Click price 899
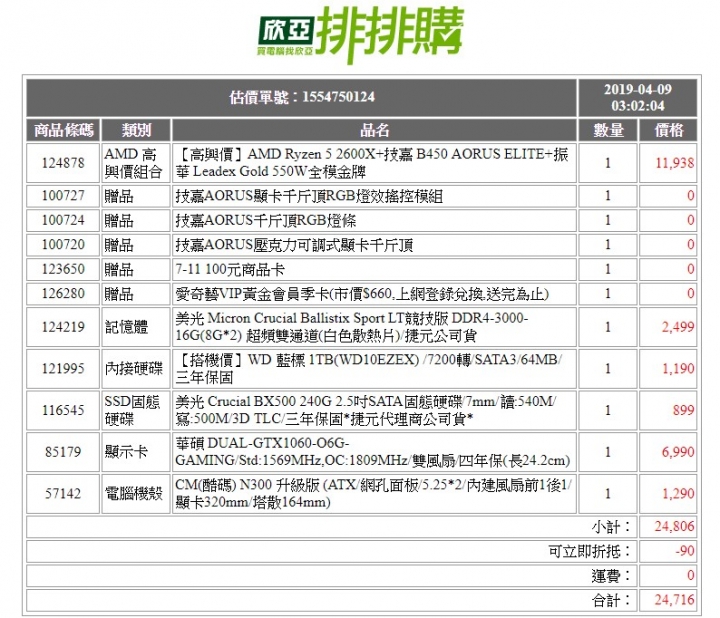Image resolution: width=720 pixels, height=618 pixels. [x=683, y=410]
